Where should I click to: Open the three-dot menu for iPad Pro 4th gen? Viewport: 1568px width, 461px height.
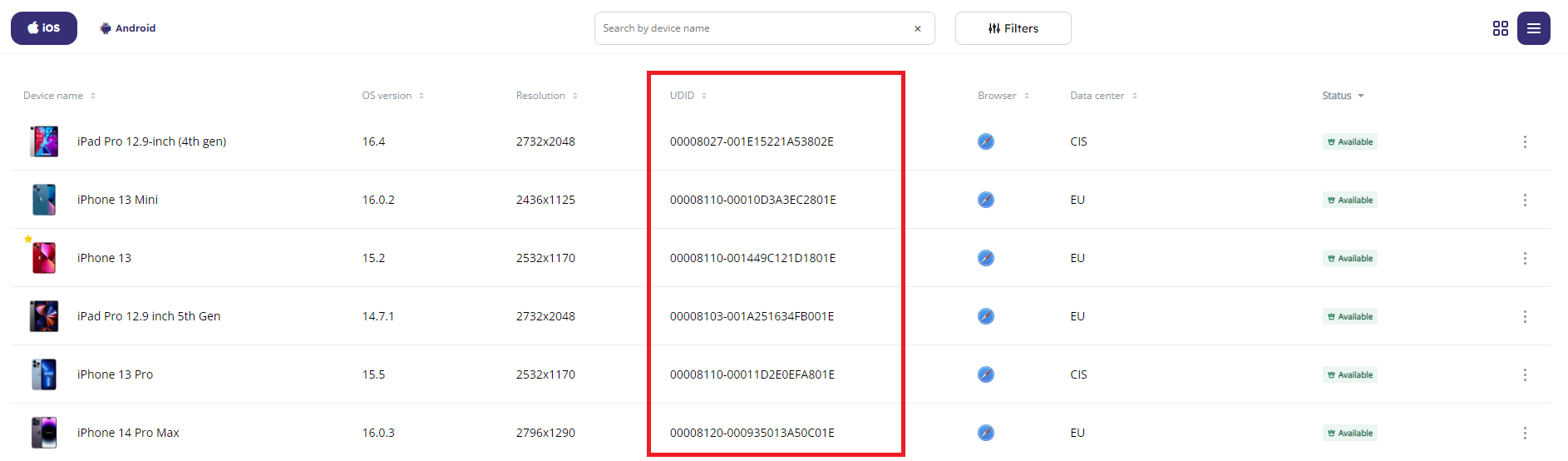[1525, 141]
